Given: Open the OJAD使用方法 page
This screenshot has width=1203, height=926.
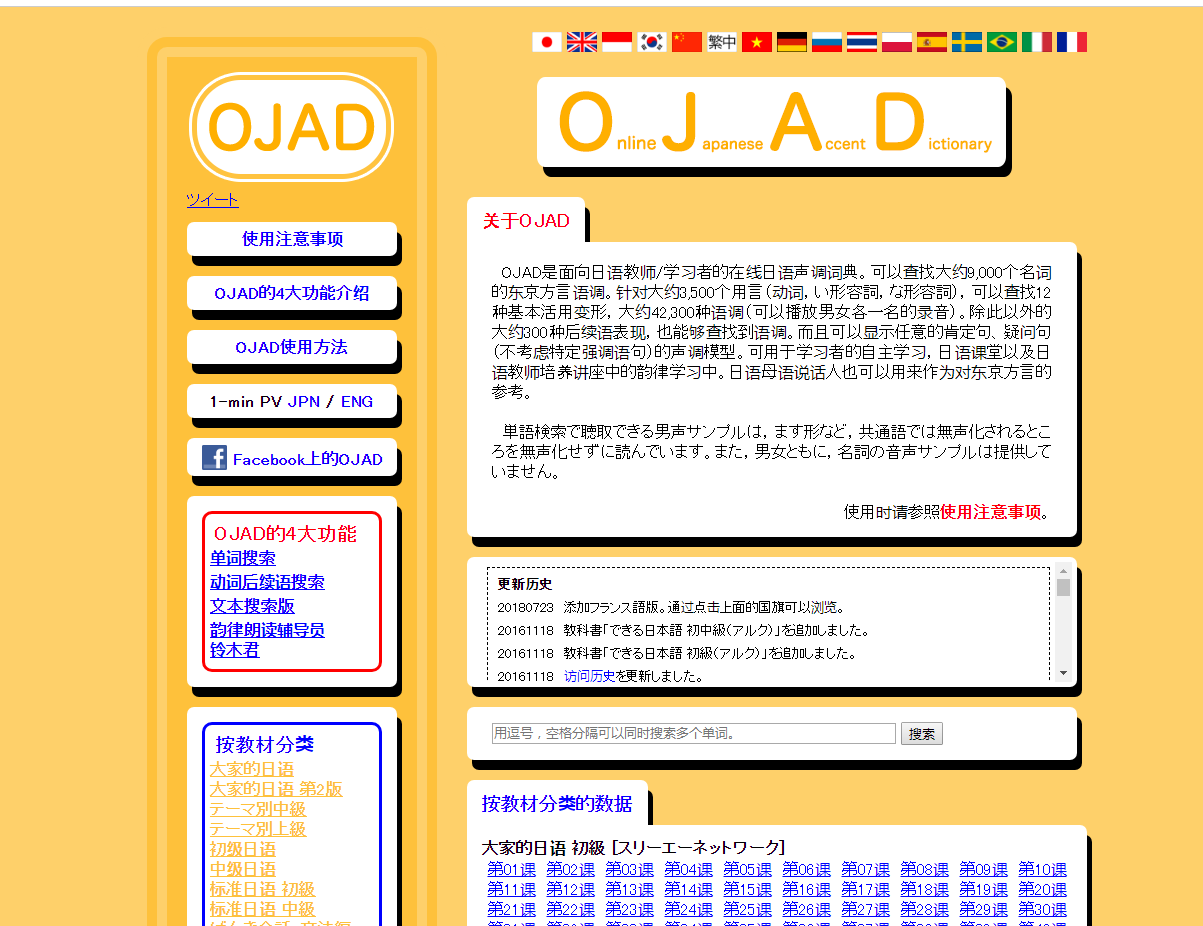Looking at the screenshot, I should coord(292,347).
